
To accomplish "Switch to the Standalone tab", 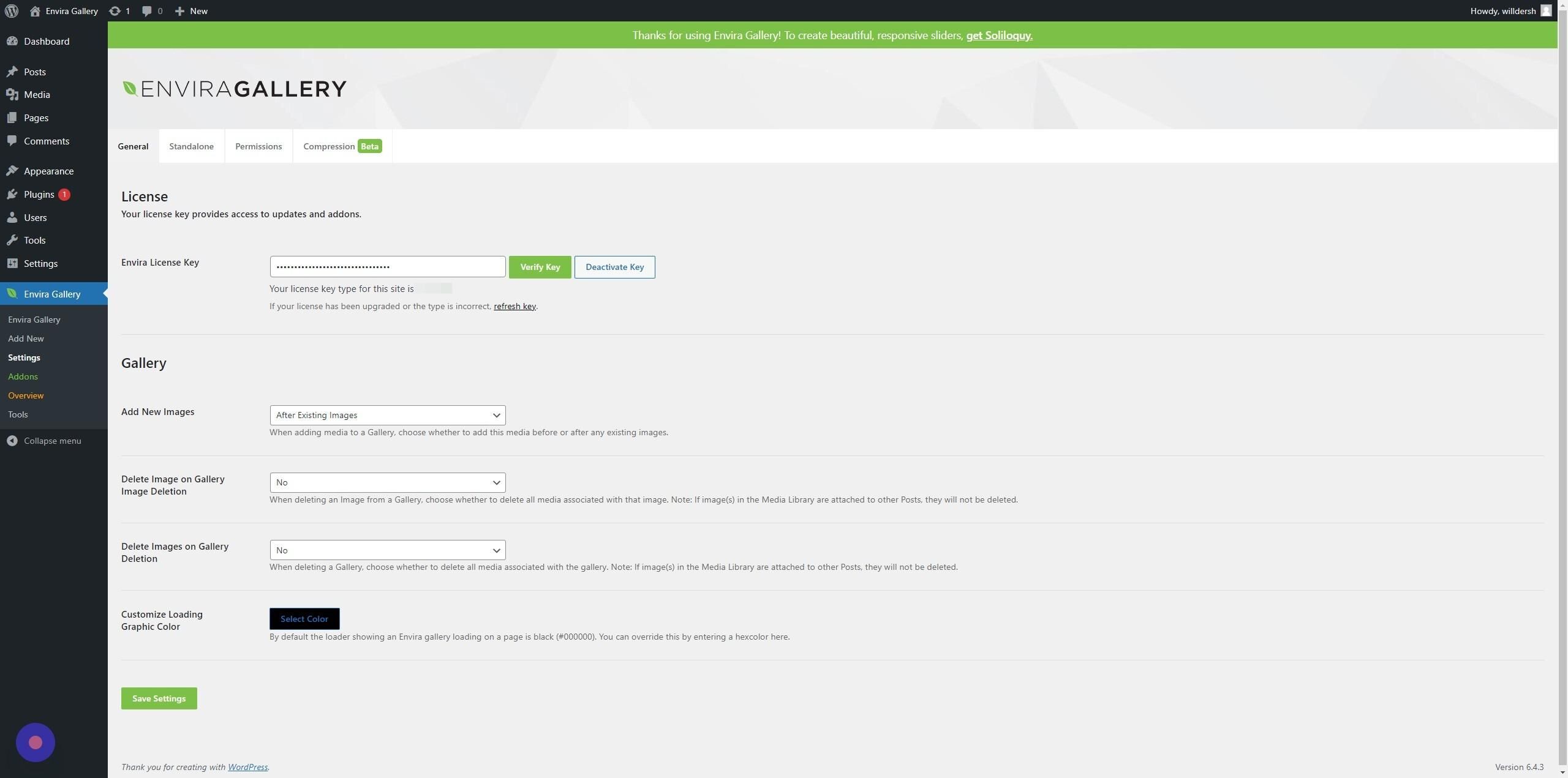I will tap(192, 146).
